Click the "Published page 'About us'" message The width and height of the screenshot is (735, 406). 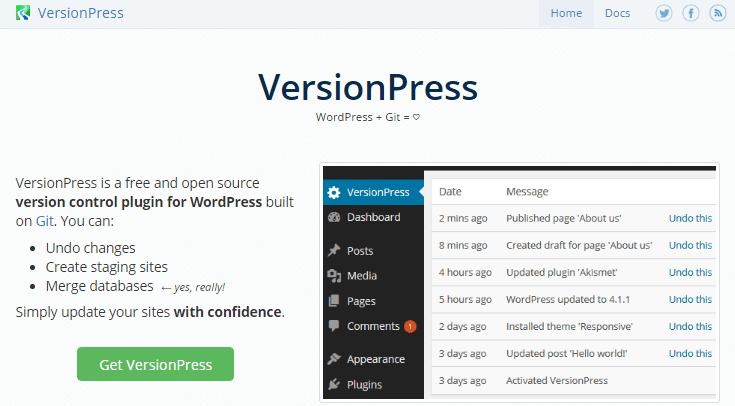click(563, 218)
